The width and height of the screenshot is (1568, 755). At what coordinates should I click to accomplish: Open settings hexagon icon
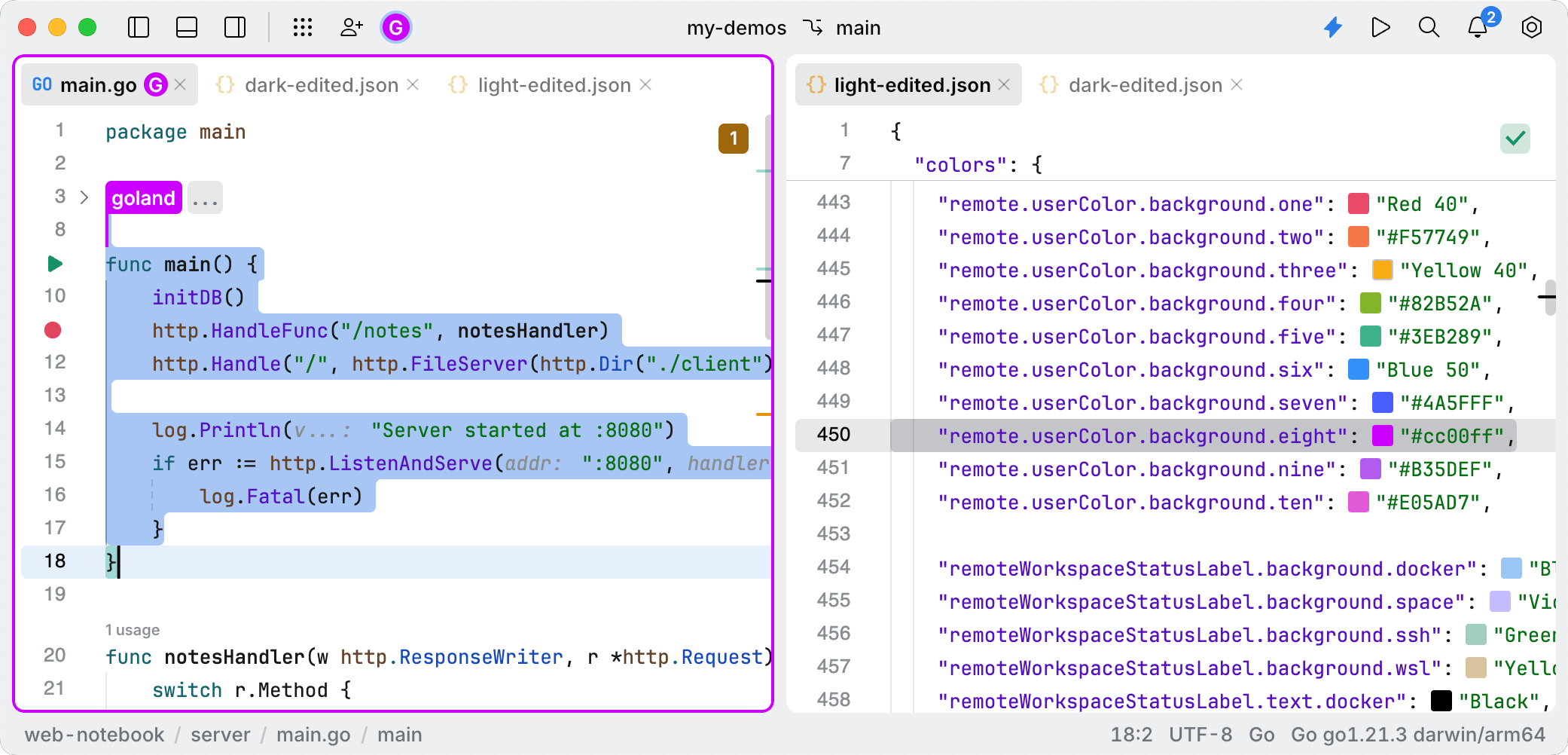[x=1531, y=28]
